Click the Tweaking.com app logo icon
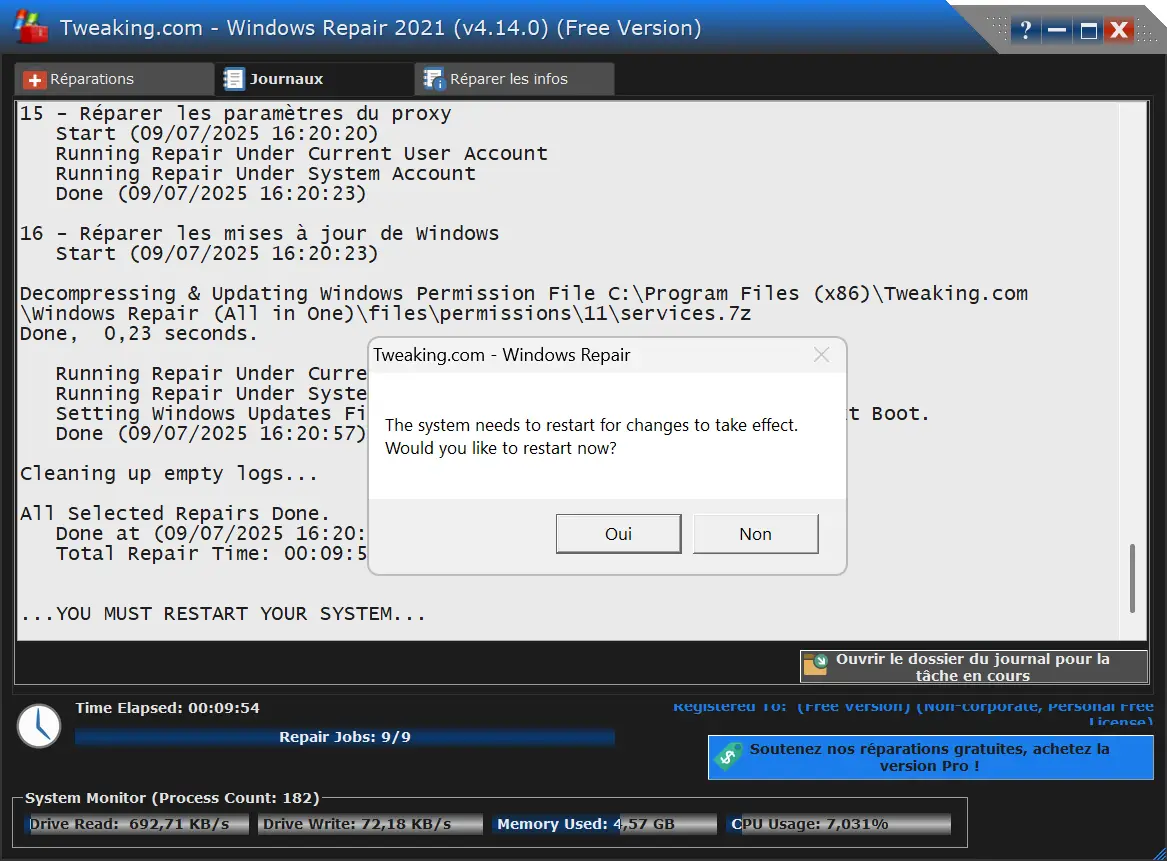 (31, 28)
